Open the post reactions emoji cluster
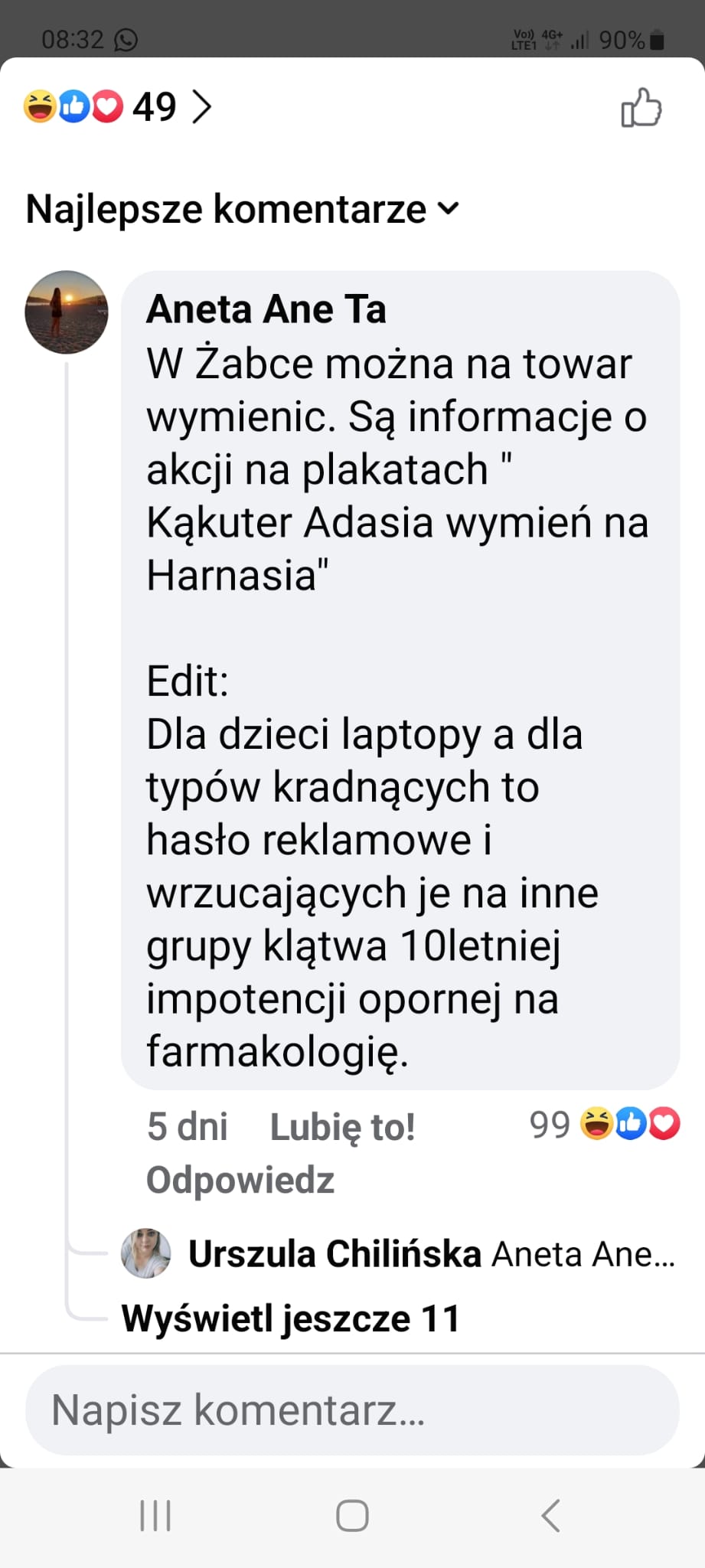705x1568 pixels. pyautogui.click(x=73, y=106)
